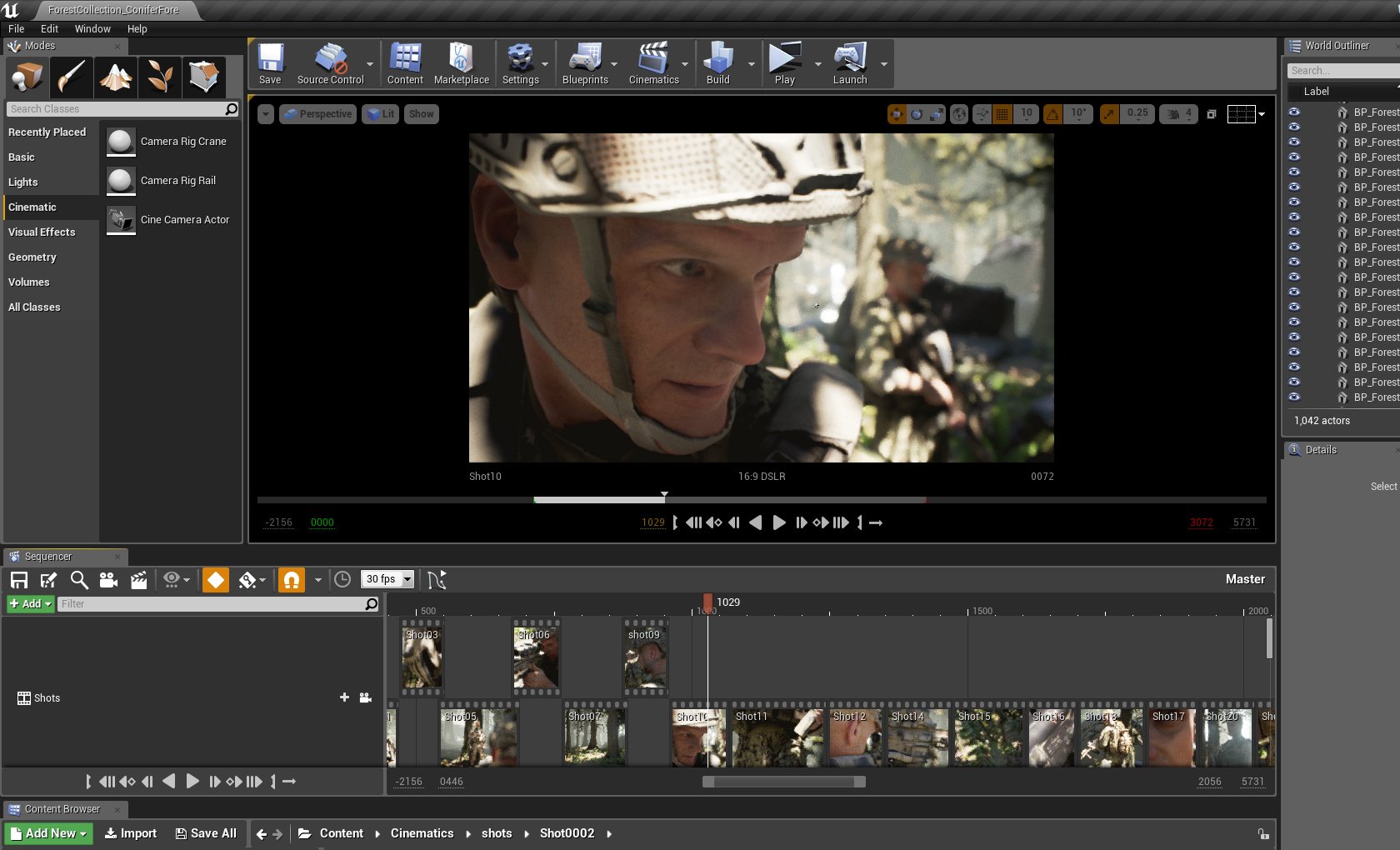Open the Marketplace from the toolbar
This screenshot has height=850, width=1400.
click(461, 63)
